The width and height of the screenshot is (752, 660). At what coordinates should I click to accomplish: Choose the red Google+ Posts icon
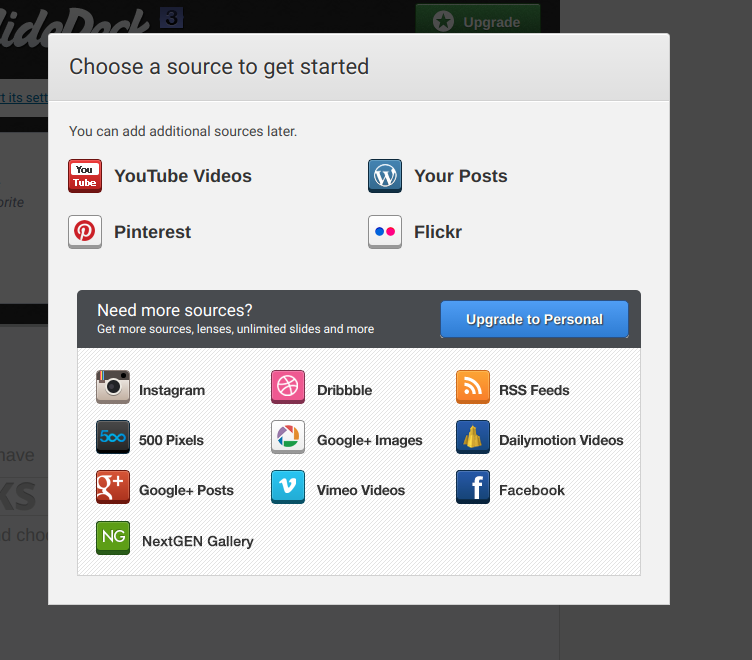pyautogui.click(x=113, y=487)
